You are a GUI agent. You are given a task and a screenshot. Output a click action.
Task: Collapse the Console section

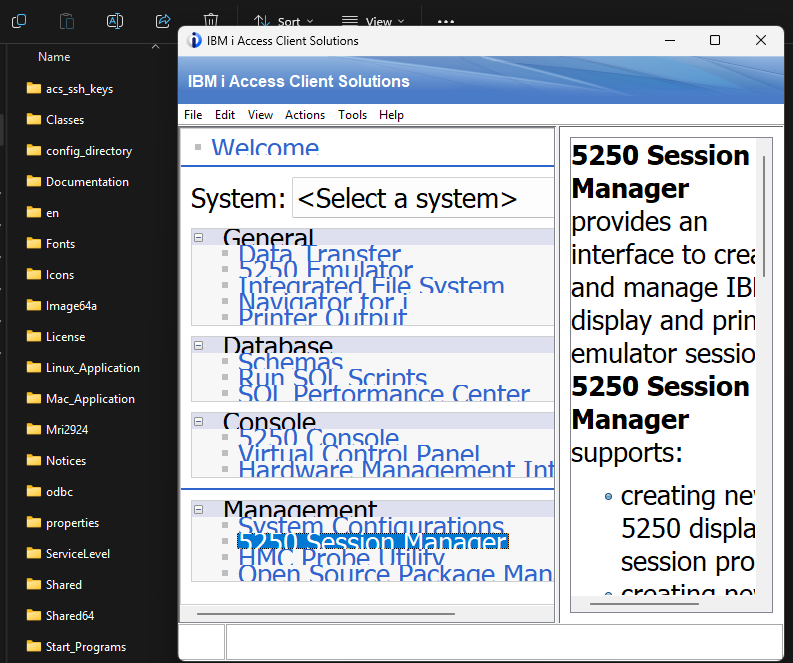click(x=199, y=421)
